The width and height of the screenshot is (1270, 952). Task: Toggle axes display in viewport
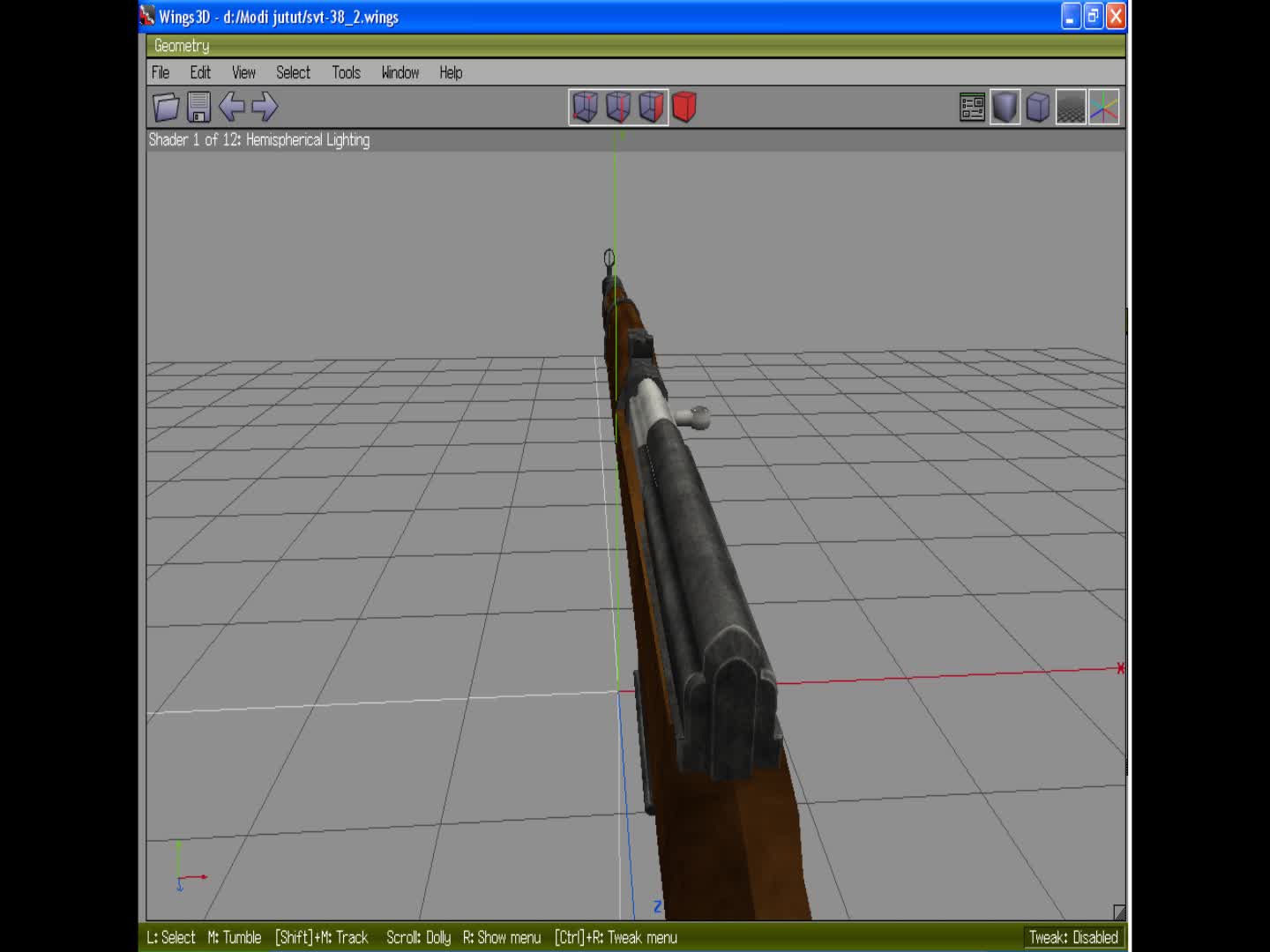(x=1103, y=107)
